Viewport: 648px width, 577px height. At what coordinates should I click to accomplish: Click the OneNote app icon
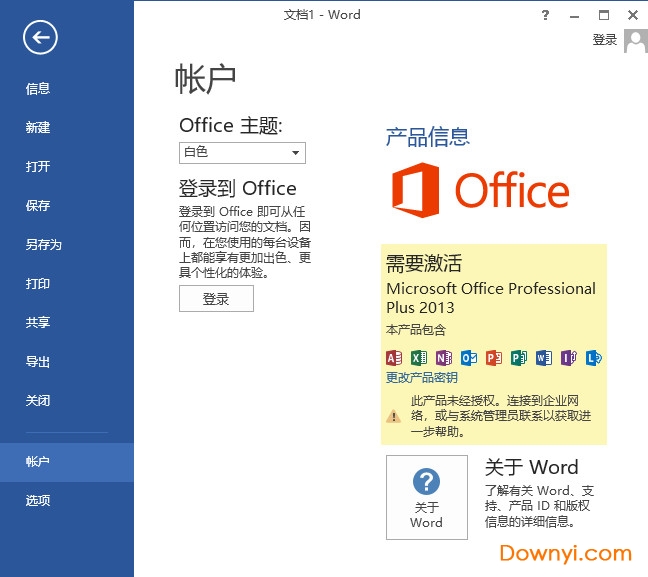click(x=443, y=357)
